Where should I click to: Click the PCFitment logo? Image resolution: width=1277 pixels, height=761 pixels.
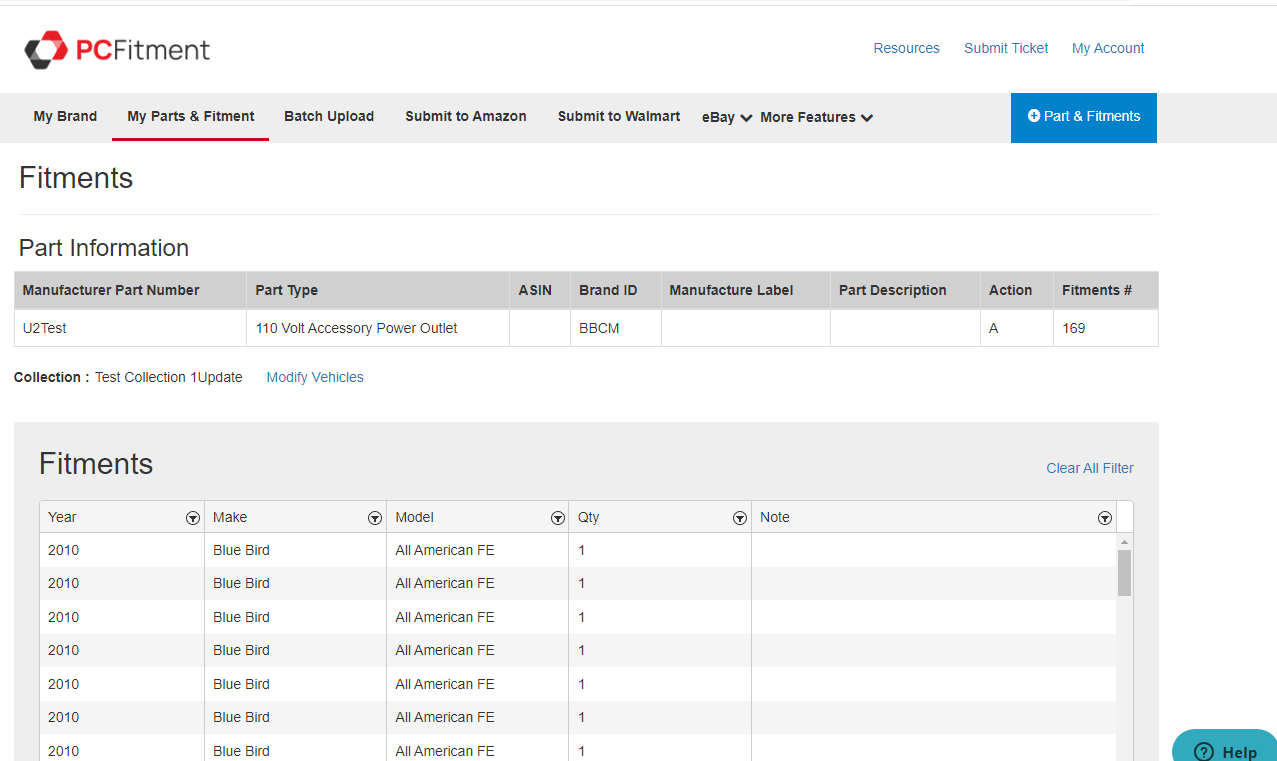117,49
